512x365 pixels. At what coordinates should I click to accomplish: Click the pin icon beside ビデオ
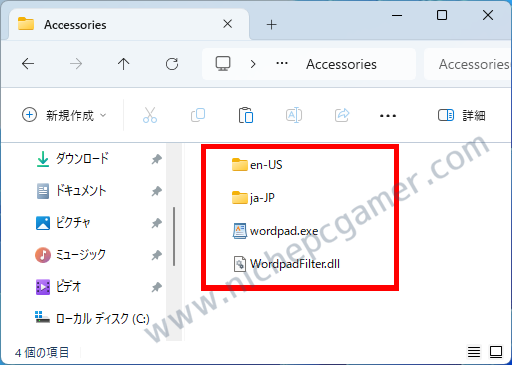coord(156,287)
